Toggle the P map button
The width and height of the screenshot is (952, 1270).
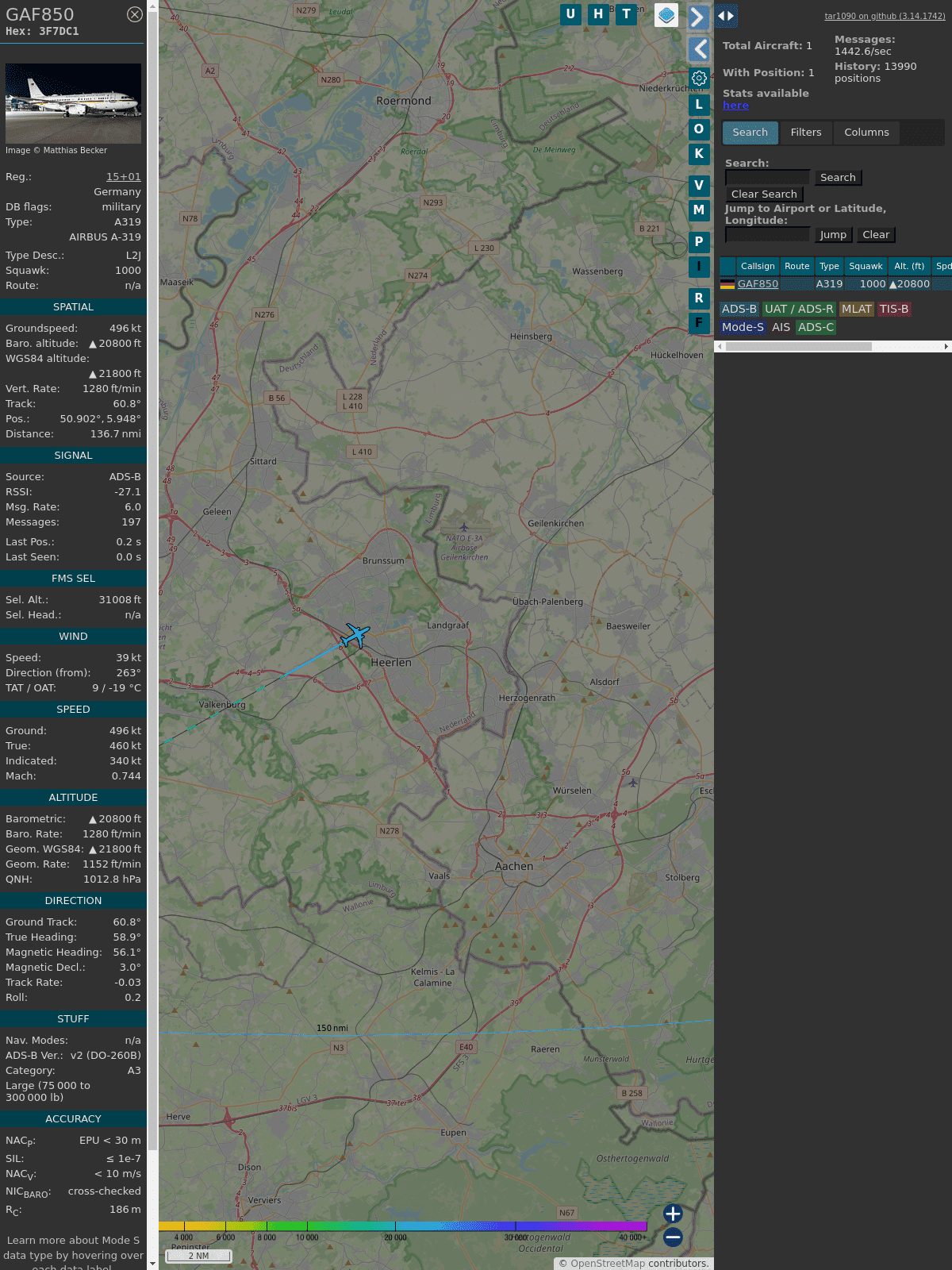699,242
